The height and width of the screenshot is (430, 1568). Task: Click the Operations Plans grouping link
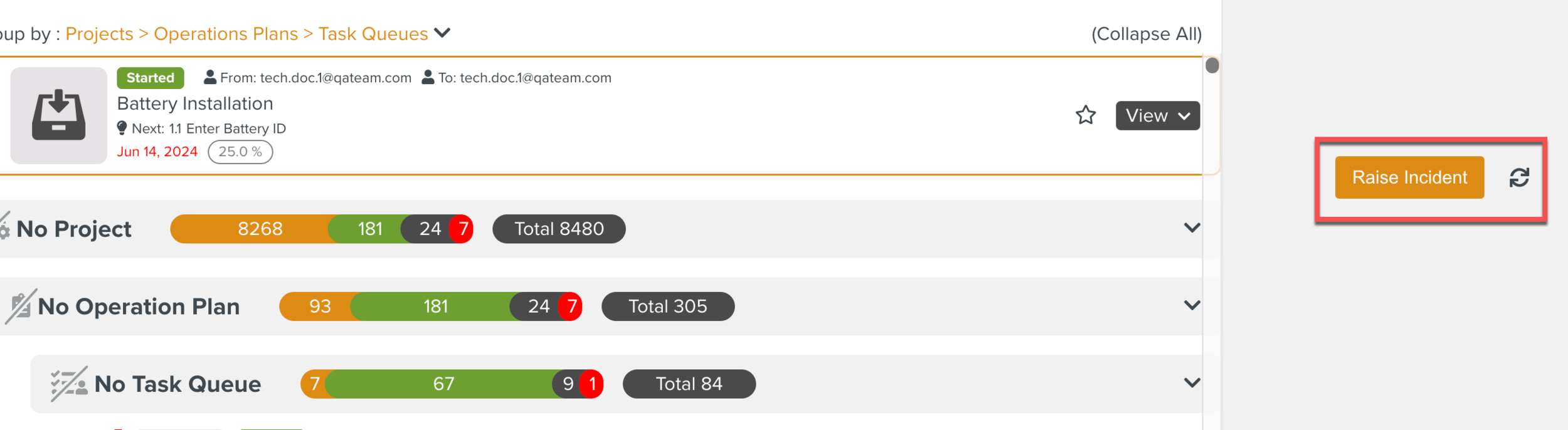pos(226,34)
